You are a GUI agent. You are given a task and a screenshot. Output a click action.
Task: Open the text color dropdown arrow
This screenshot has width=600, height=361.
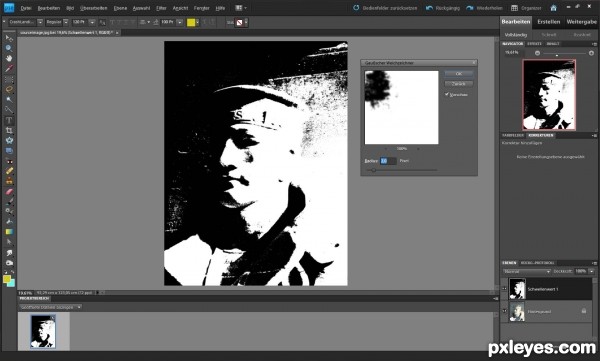197,22
